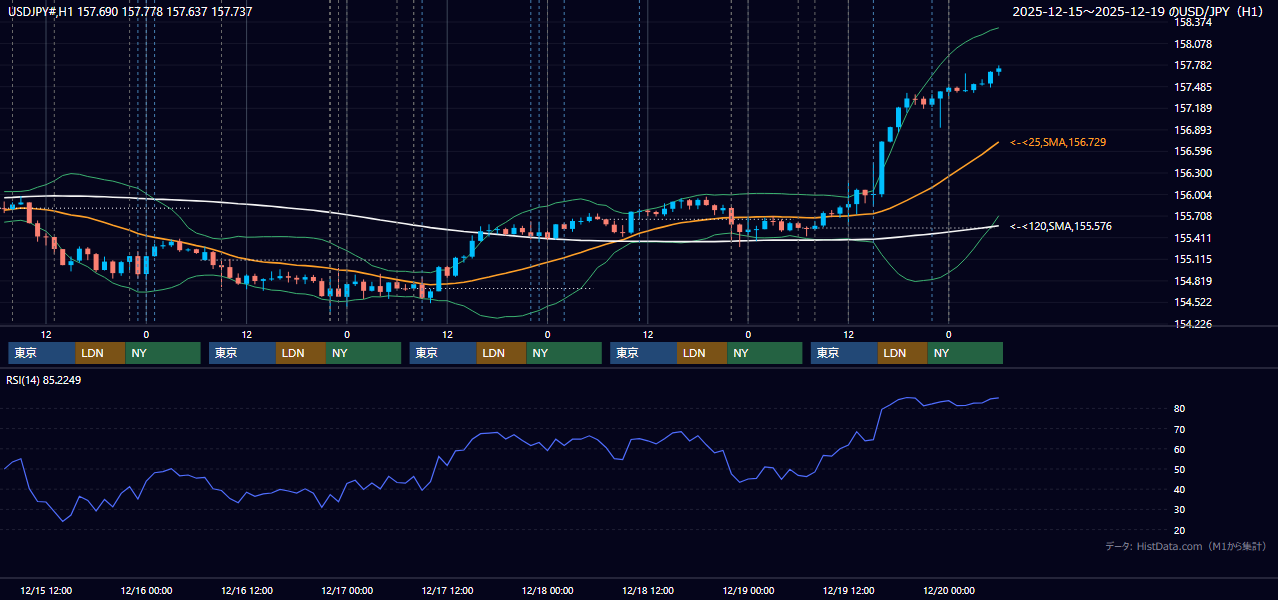Select the 156.300 price level
The width and height of the screenshot is (1278, 600).
coord(1193,173)
